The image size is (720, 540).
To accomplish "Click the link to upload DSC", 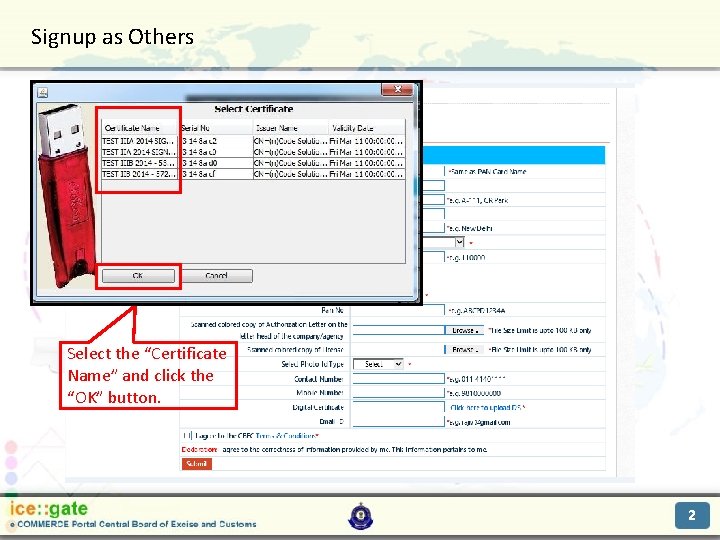I will (487, 408).
